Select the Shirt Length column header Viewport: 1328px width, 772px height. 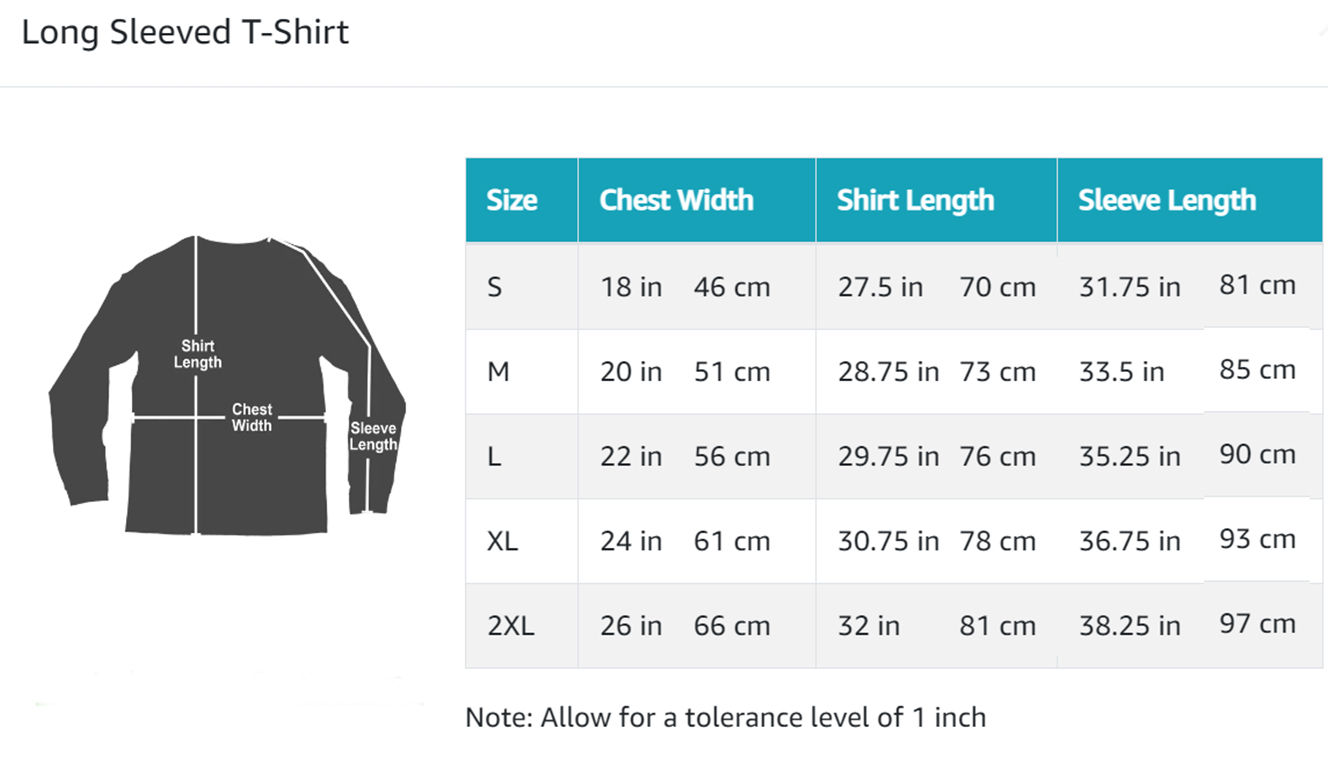tap(915, 200)
